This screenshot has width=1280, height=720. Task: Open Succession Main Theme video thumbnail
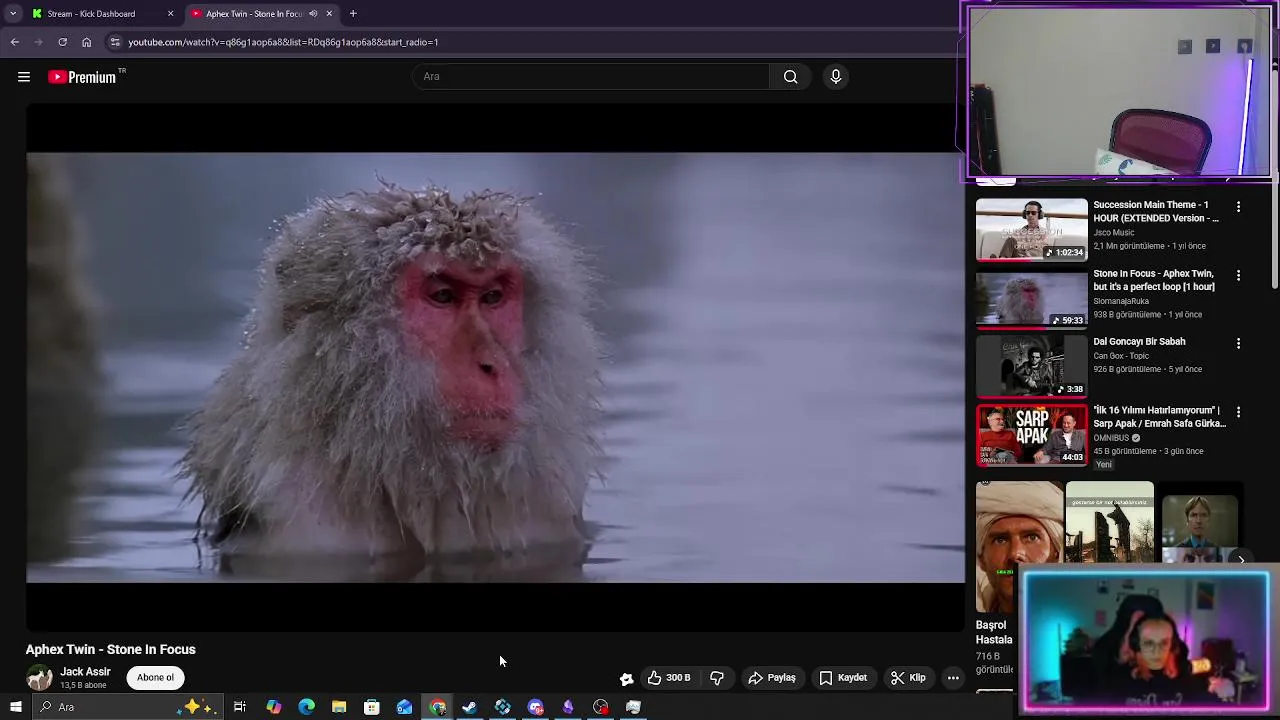[1031, 229]
